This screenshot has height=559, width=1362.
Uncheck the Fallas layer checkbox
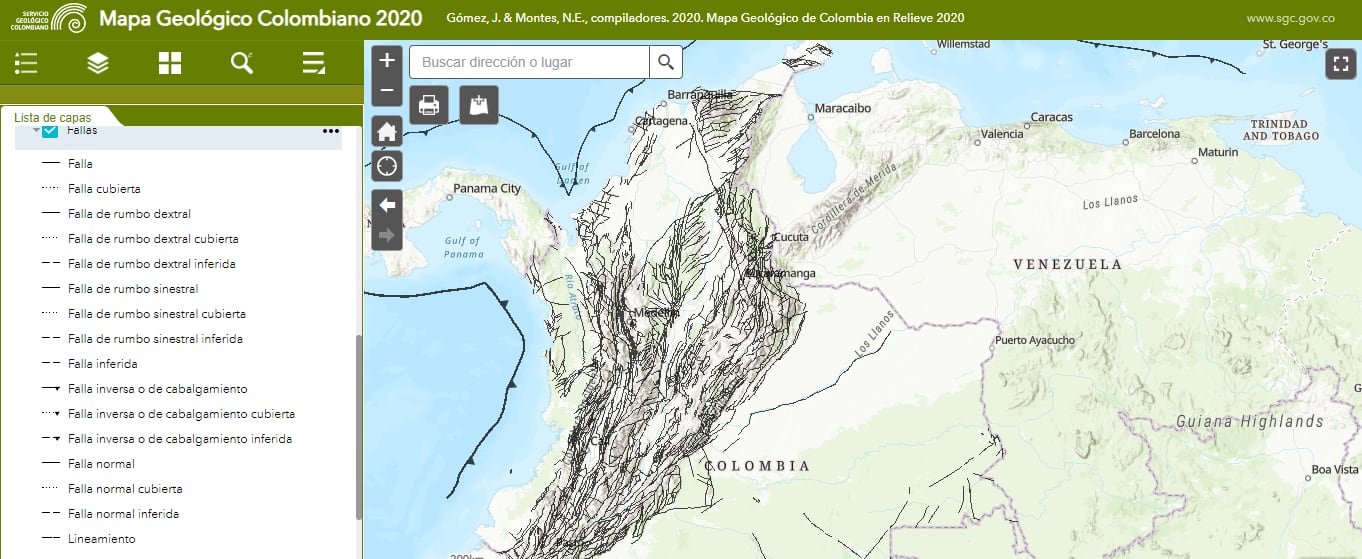point(50,131)
